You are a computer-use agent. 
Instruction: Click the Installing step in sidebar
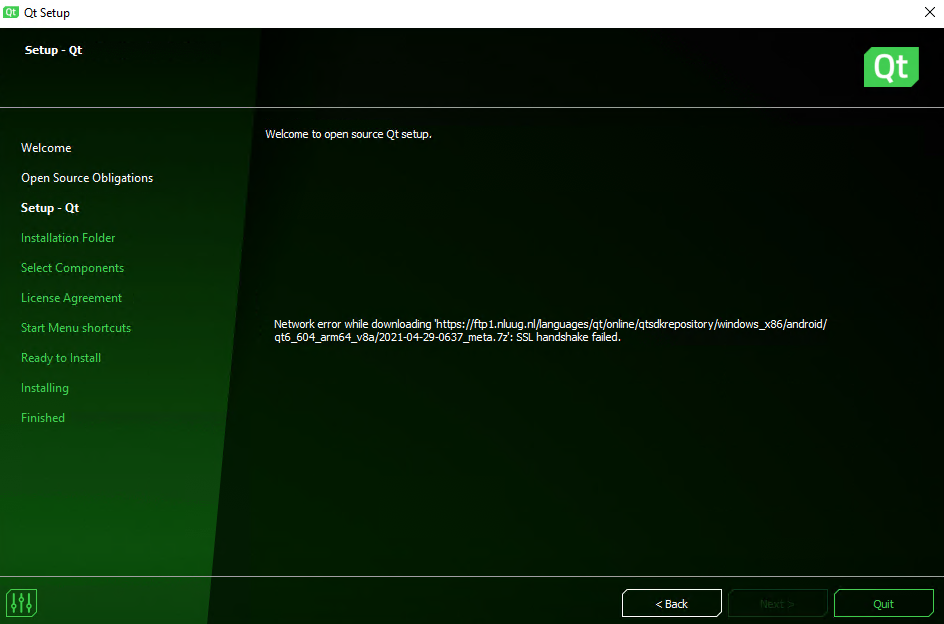45,388
